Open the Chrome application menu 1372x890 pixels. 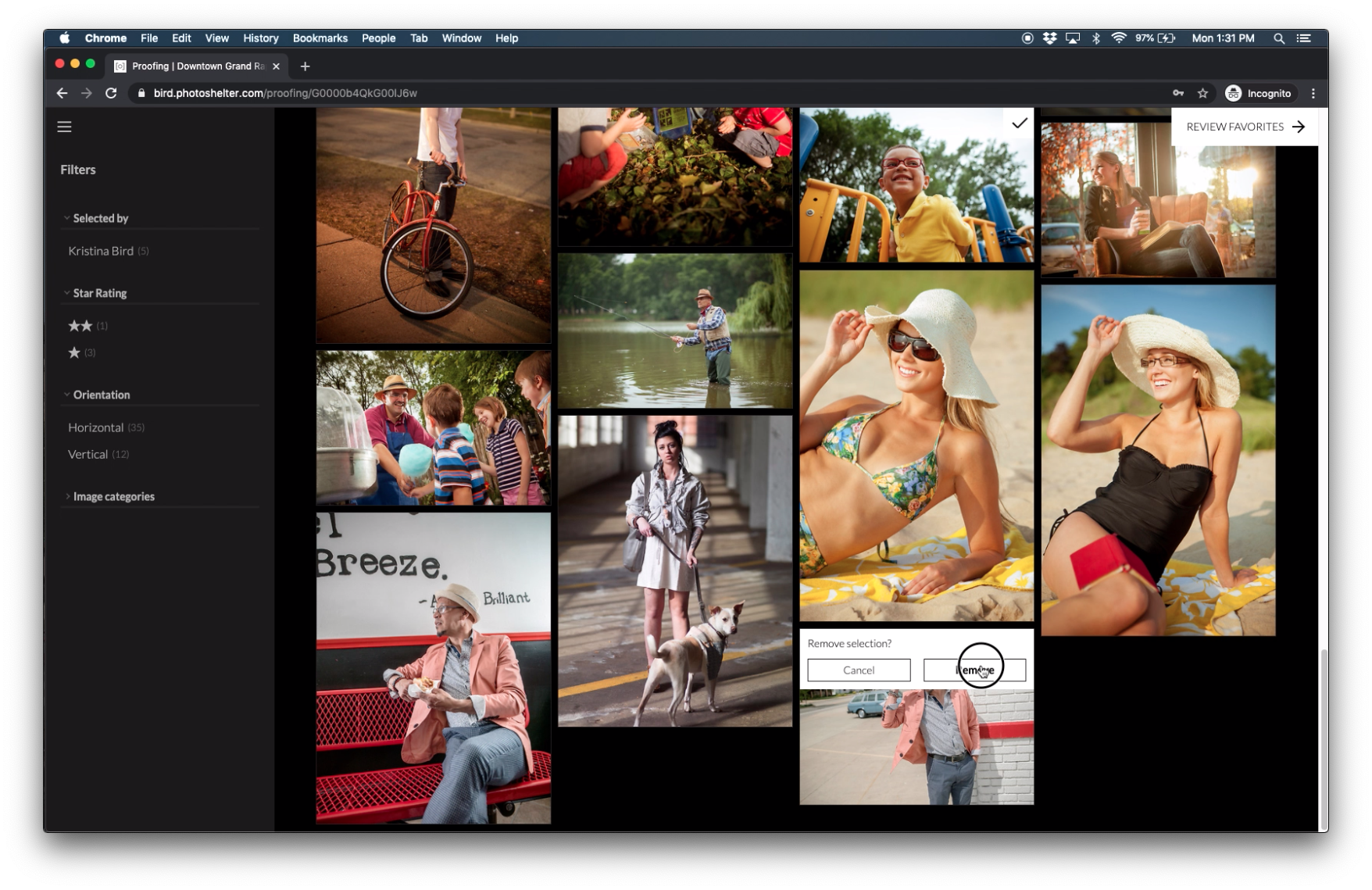[105, 38]
